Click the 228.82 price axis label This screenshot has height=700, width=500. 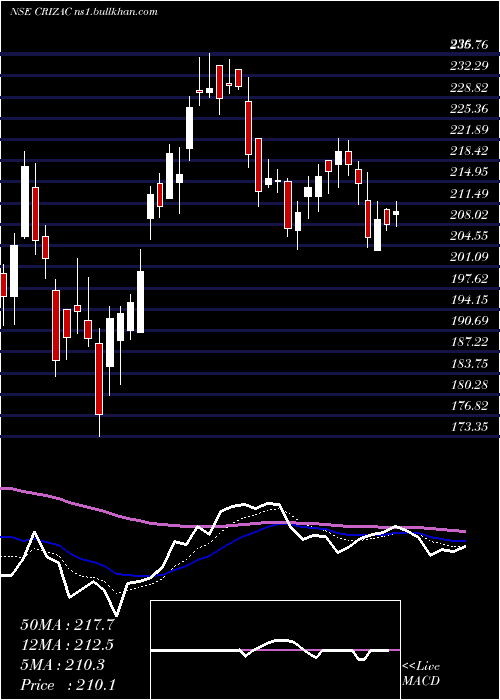coord(469,88)
